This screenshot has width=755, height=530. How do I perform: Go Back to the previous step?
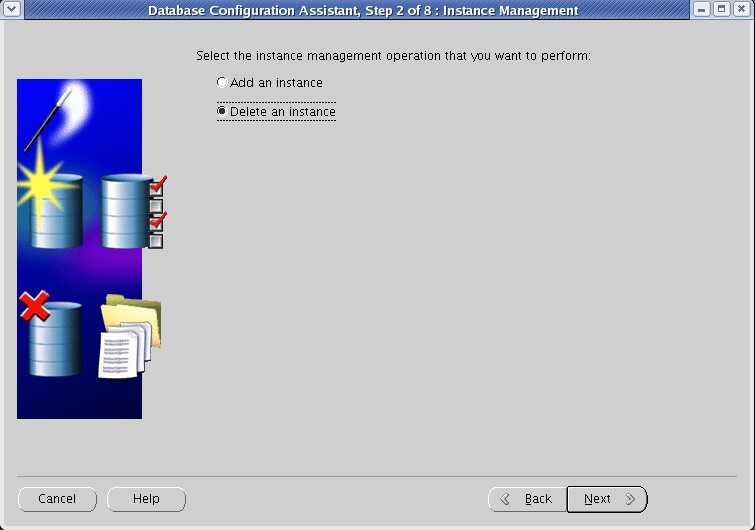(528, 499)
